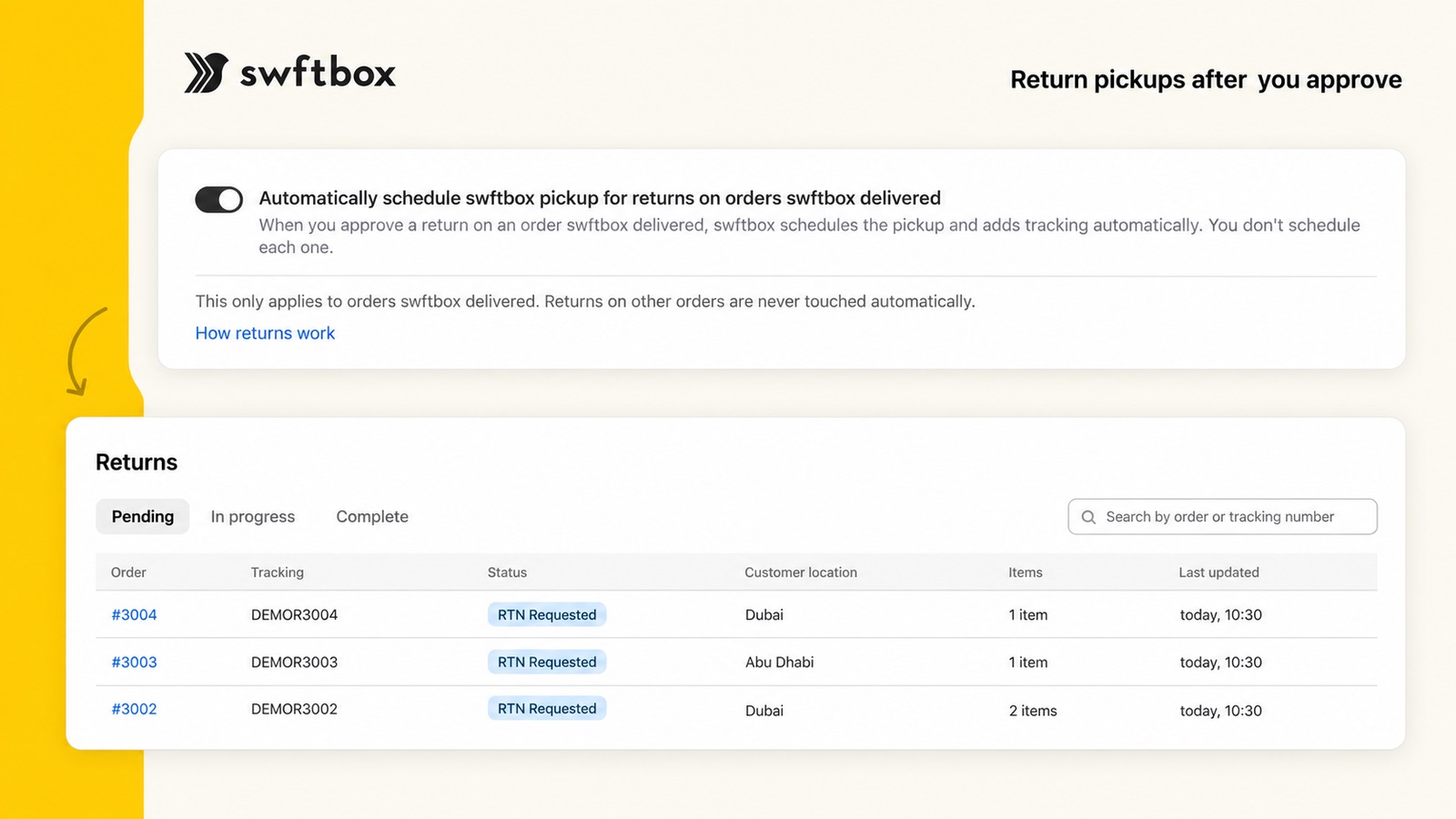Click the search magnifier icon
The height and width of the screenshot is (819, 1456).
1088,517
